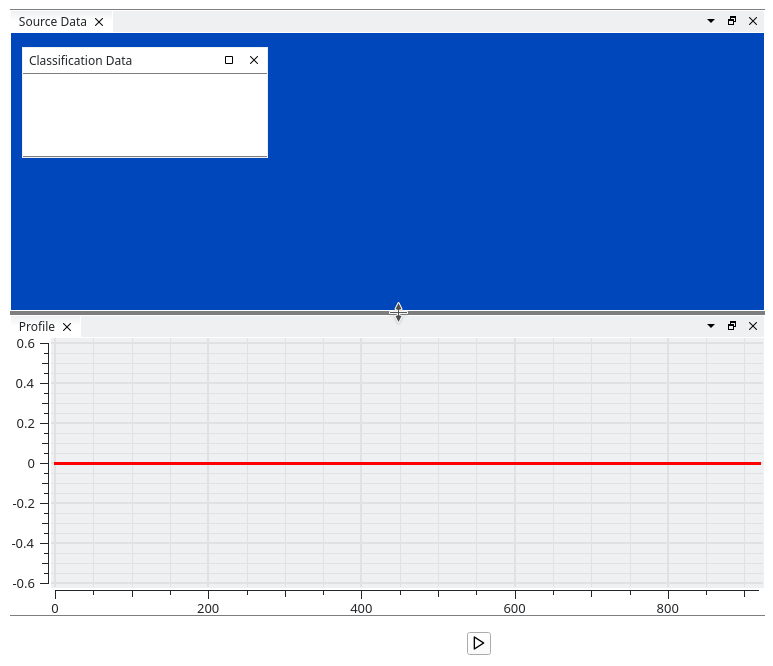The height and width of the screenshot is (666, 773).
Task: Click the 800 x-axis label
Action: click(x=668, y=609)
